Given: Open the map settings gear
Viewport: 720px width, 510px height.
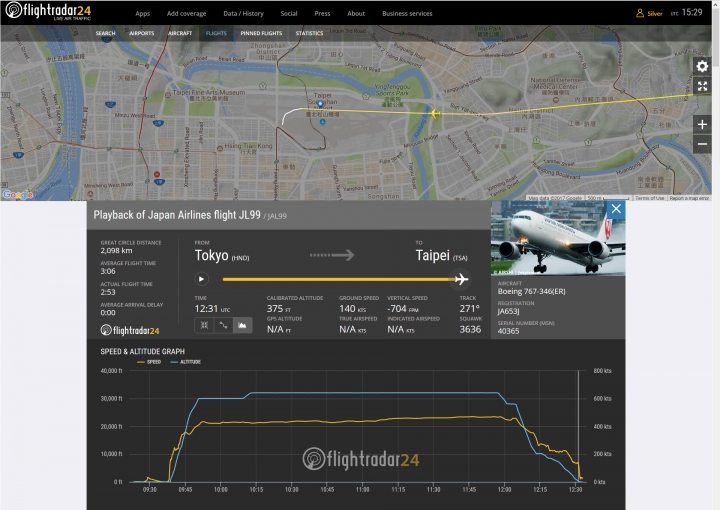Looking at the screenshot, I should 702,66.
